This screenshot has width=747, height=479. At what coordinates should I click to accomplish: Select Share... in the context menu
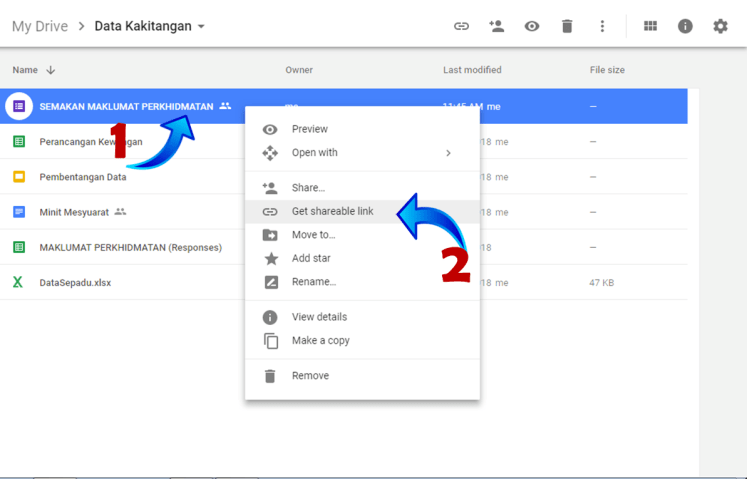[308, 188]
